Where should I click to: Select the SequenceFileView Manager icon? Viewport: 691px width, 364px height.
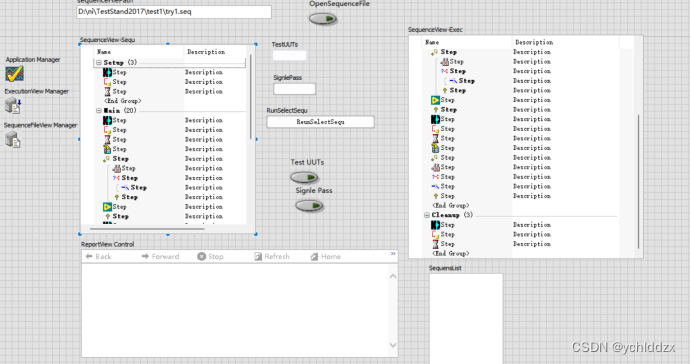click(13, 140)
